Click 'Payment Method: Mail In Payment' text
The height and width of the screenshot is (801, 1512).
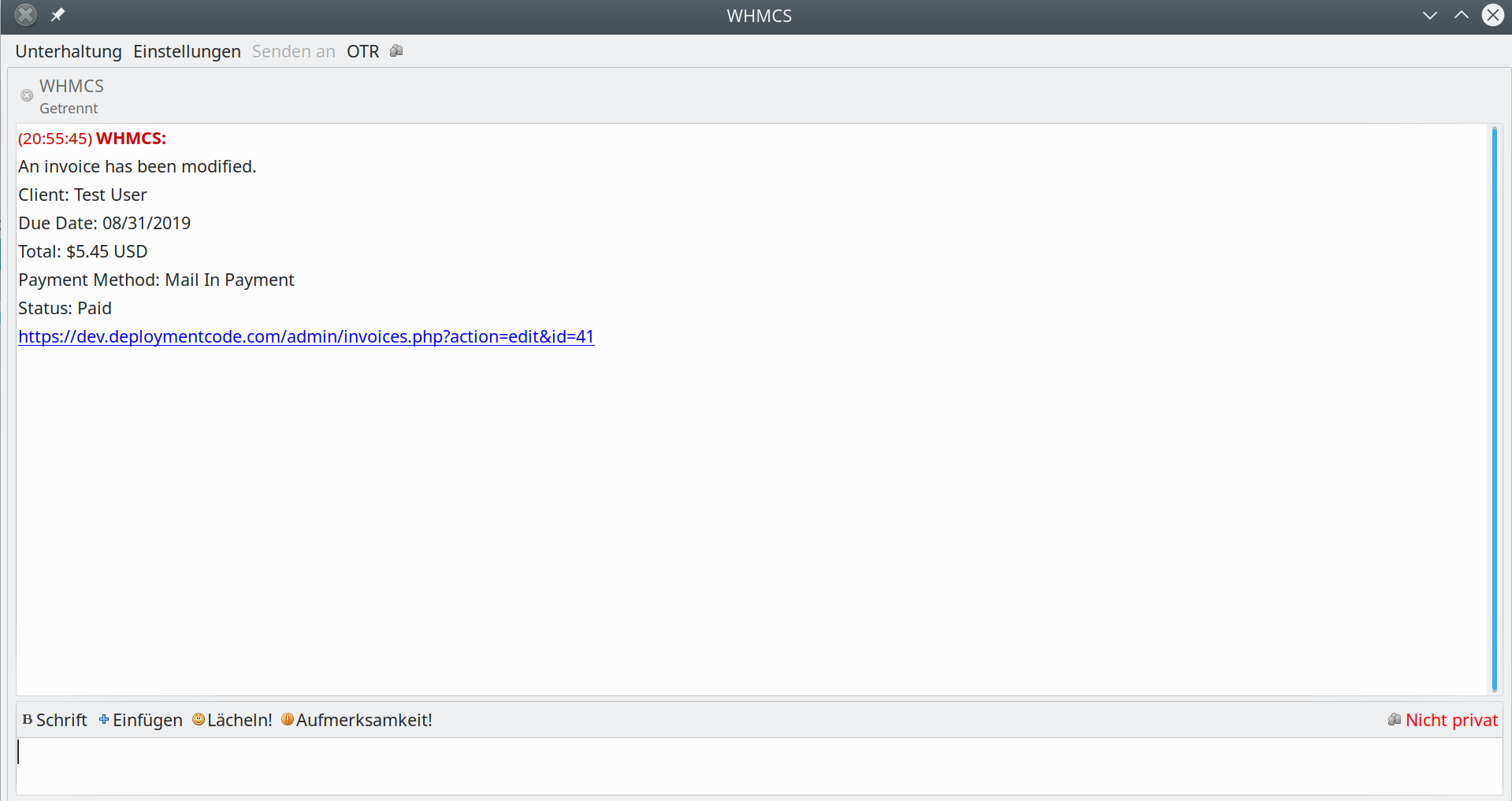[156, 280]
